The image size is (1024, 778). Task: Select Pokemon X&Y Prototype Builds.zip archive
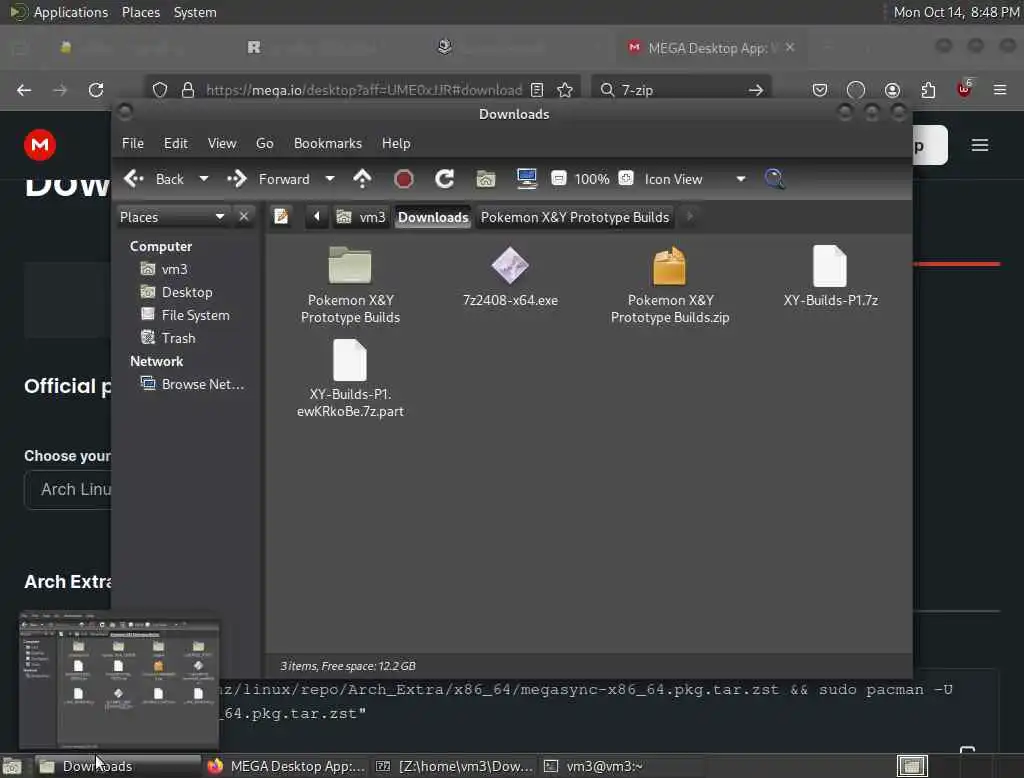(669, 285)
